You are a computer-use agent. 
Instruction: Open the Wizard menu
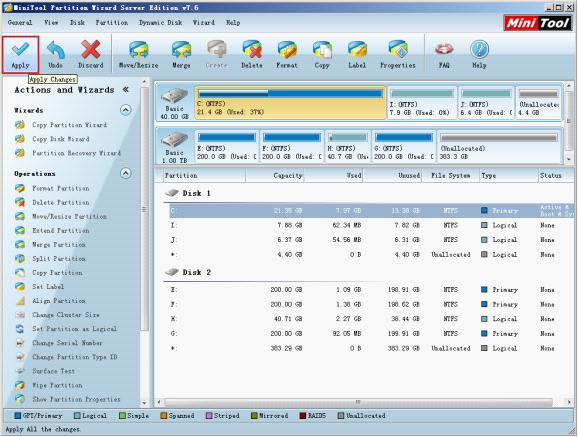coord(203,22)
